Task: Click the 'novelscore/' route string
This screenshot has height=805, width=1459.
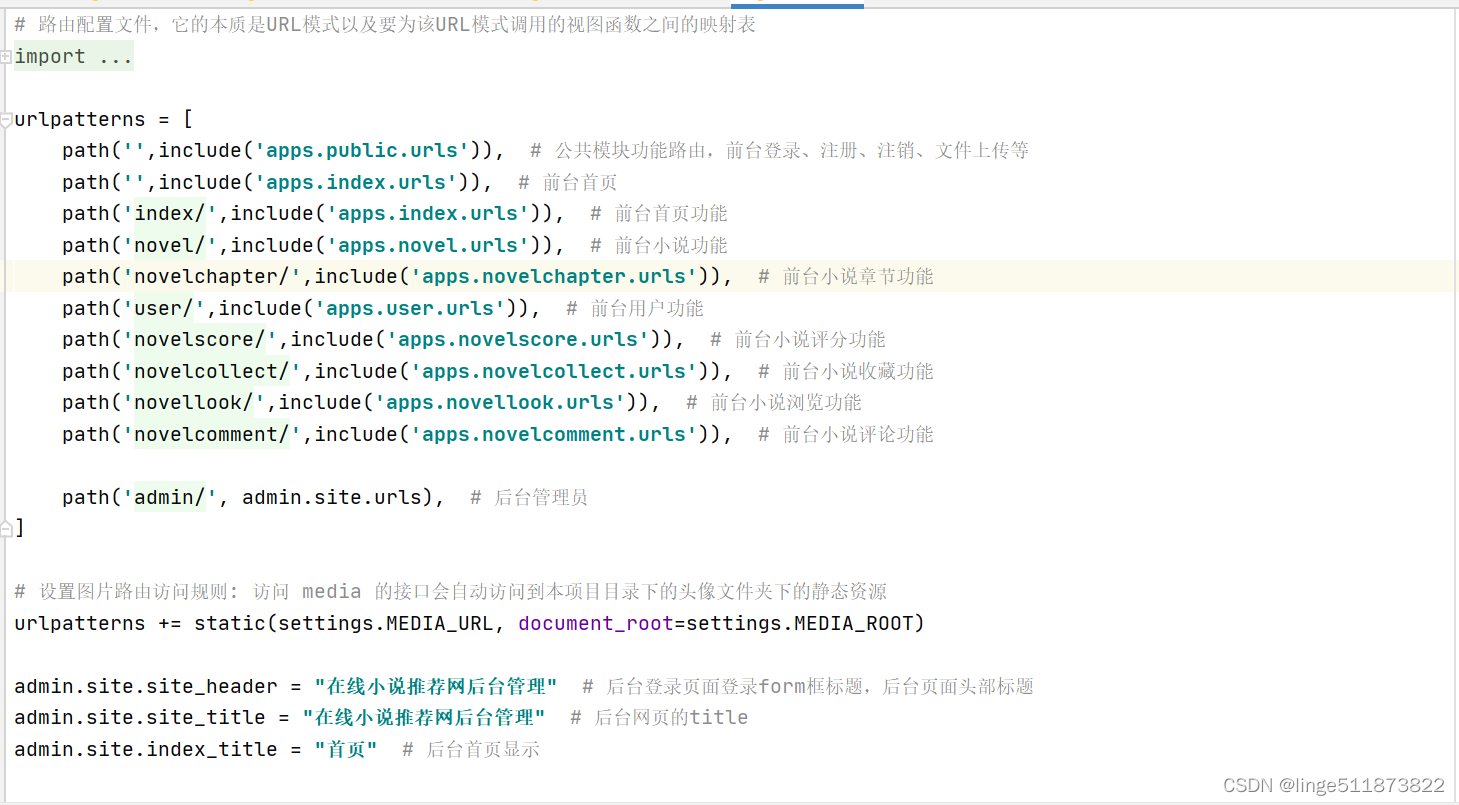Action: click(200, 340)
